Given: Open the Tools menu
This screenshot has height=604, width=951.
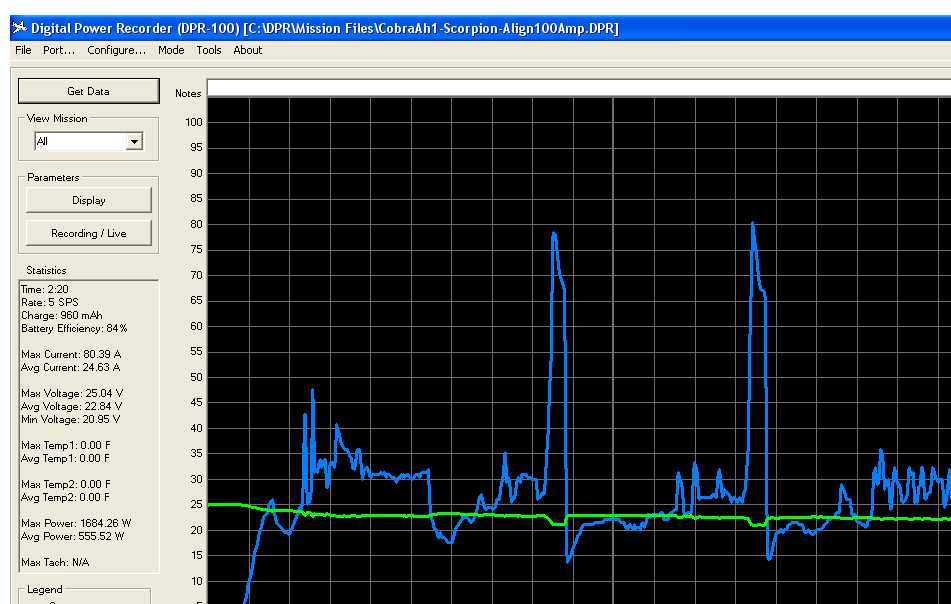Looking at the screenshot, I should 209,50.
